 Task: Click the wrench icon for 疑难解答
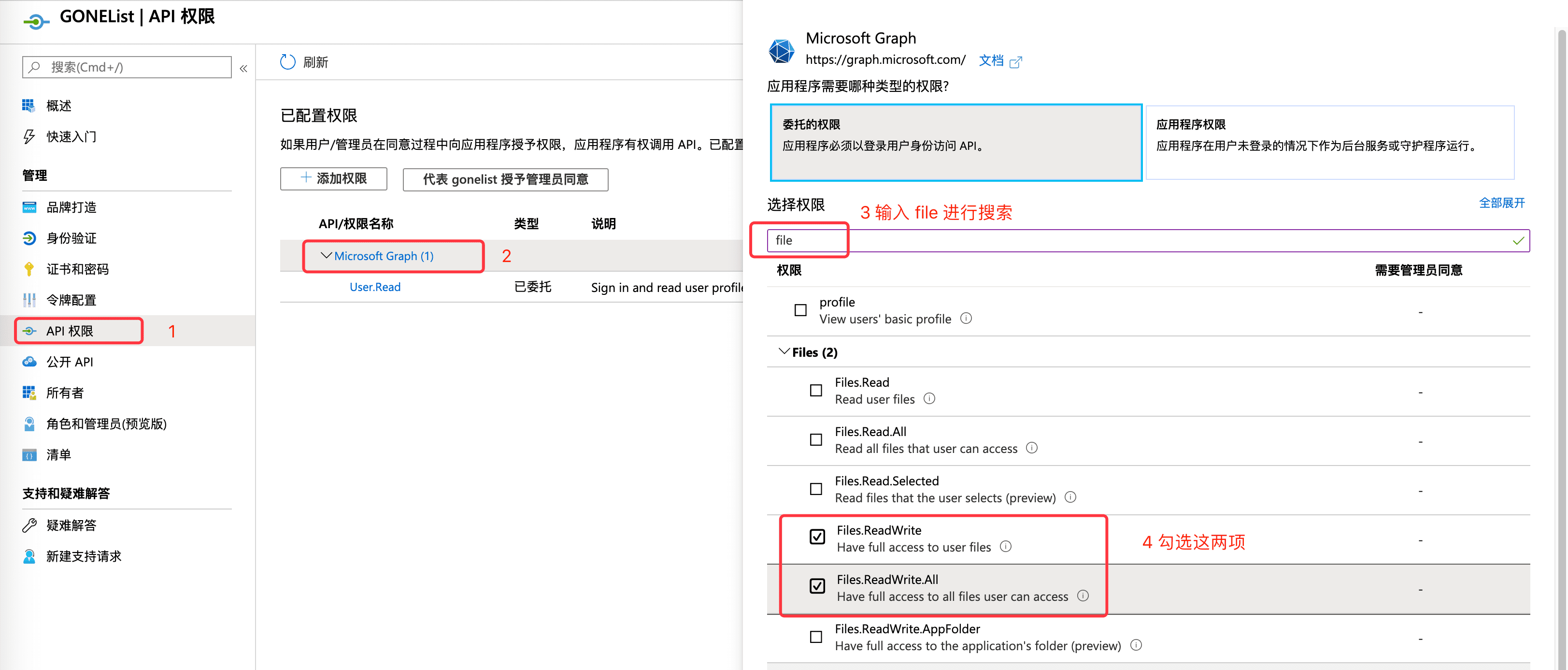[29, 525]
